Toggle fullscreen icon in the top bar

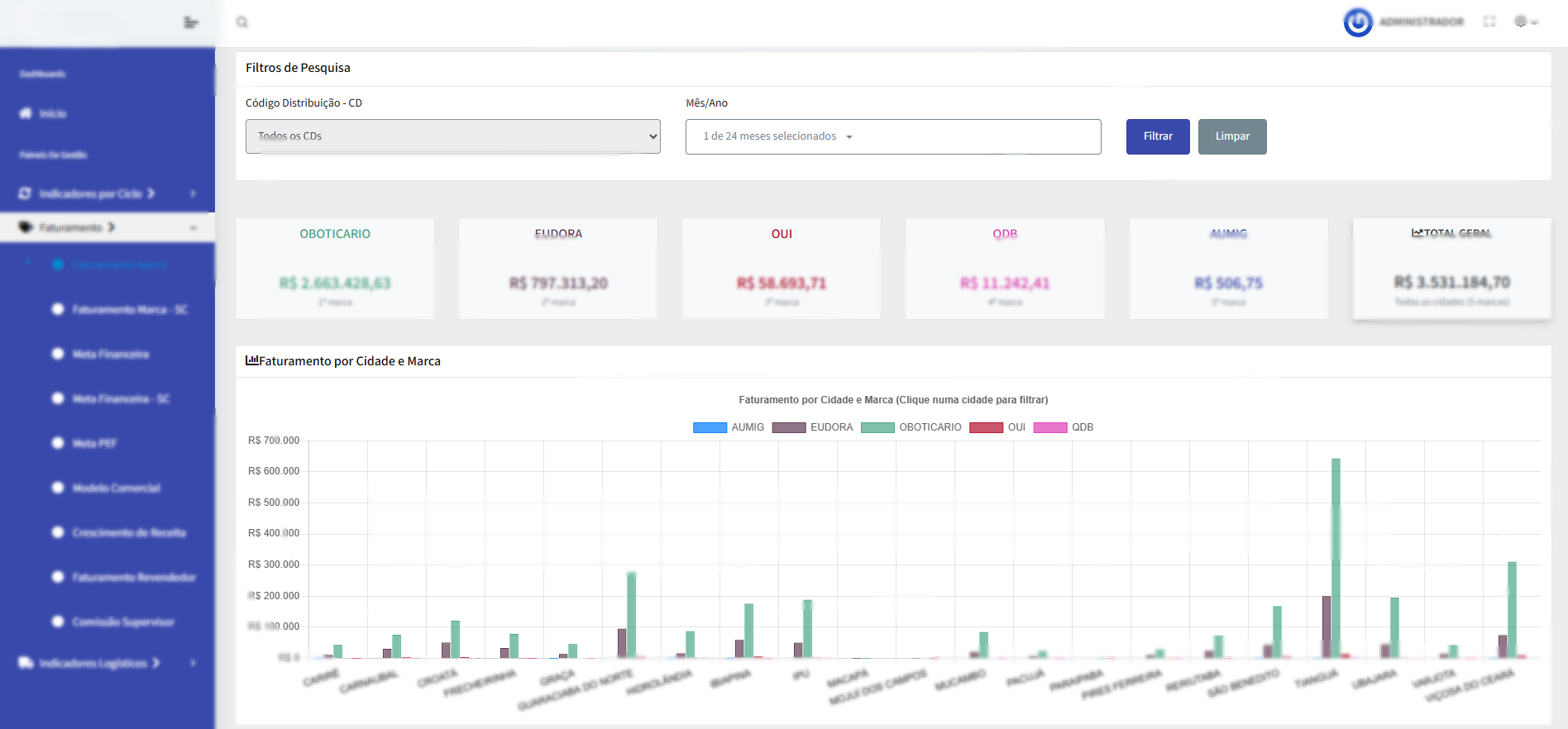[1489, 21]
